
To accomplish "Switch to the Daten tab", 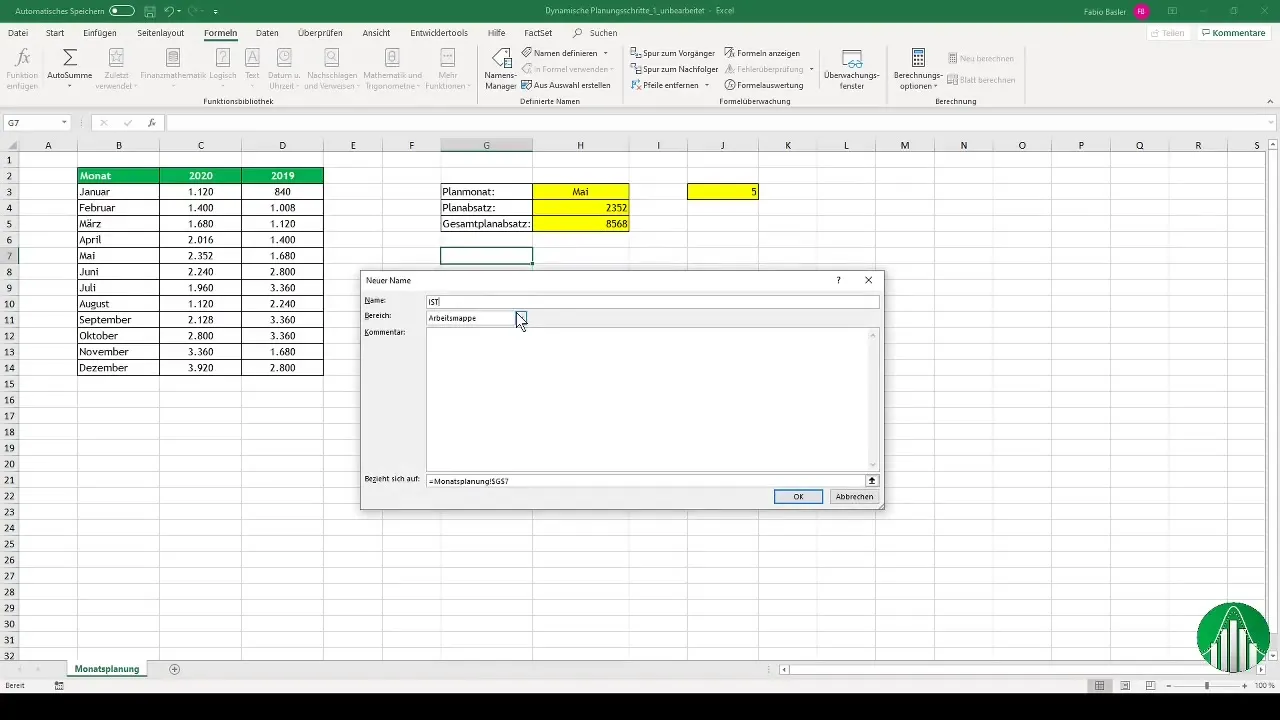I will point(267,33).
